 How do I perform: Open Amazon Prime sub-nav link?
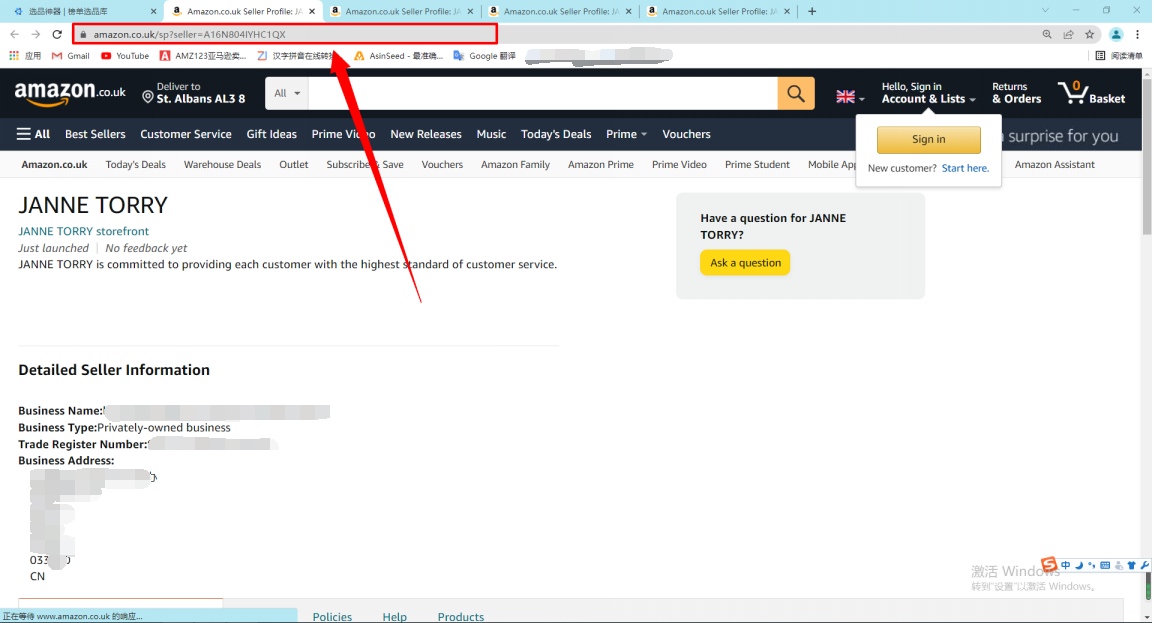(x=601, y=165)
